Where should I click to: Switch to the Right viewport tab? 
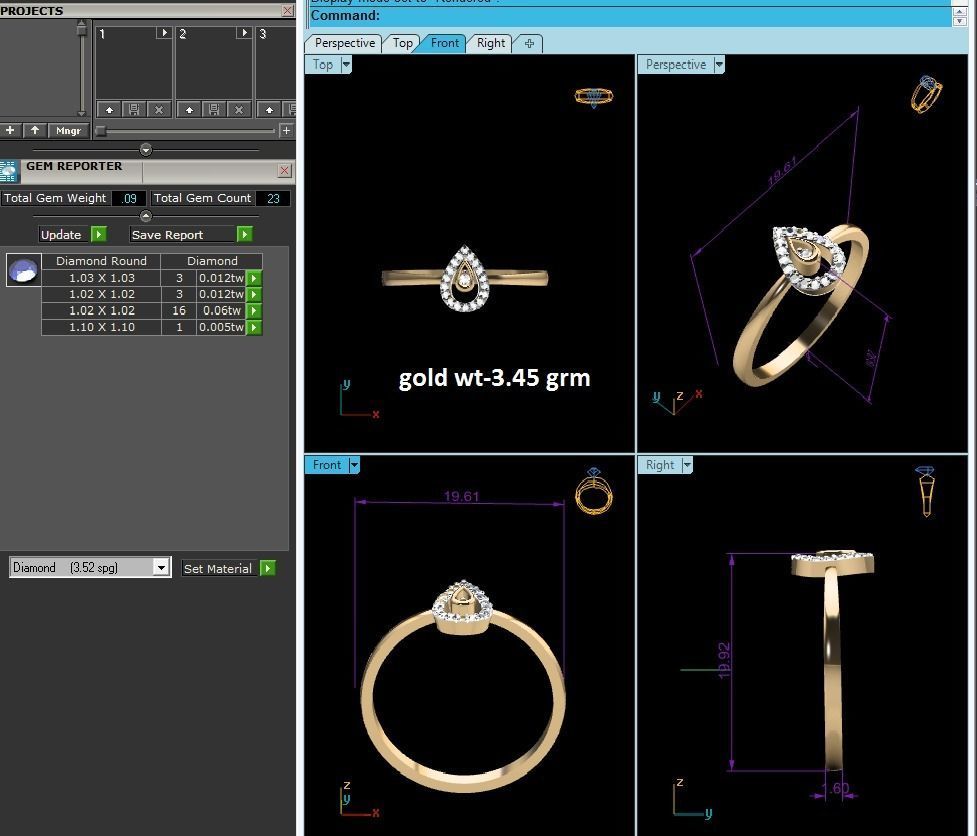[x=491, y=43]
